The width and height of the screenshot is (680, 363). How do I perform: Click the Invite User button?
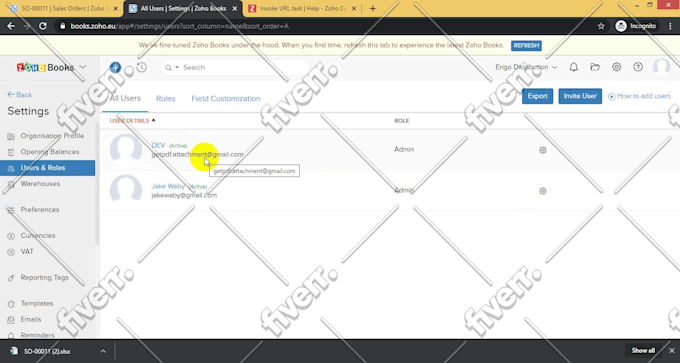coord(580,96)
